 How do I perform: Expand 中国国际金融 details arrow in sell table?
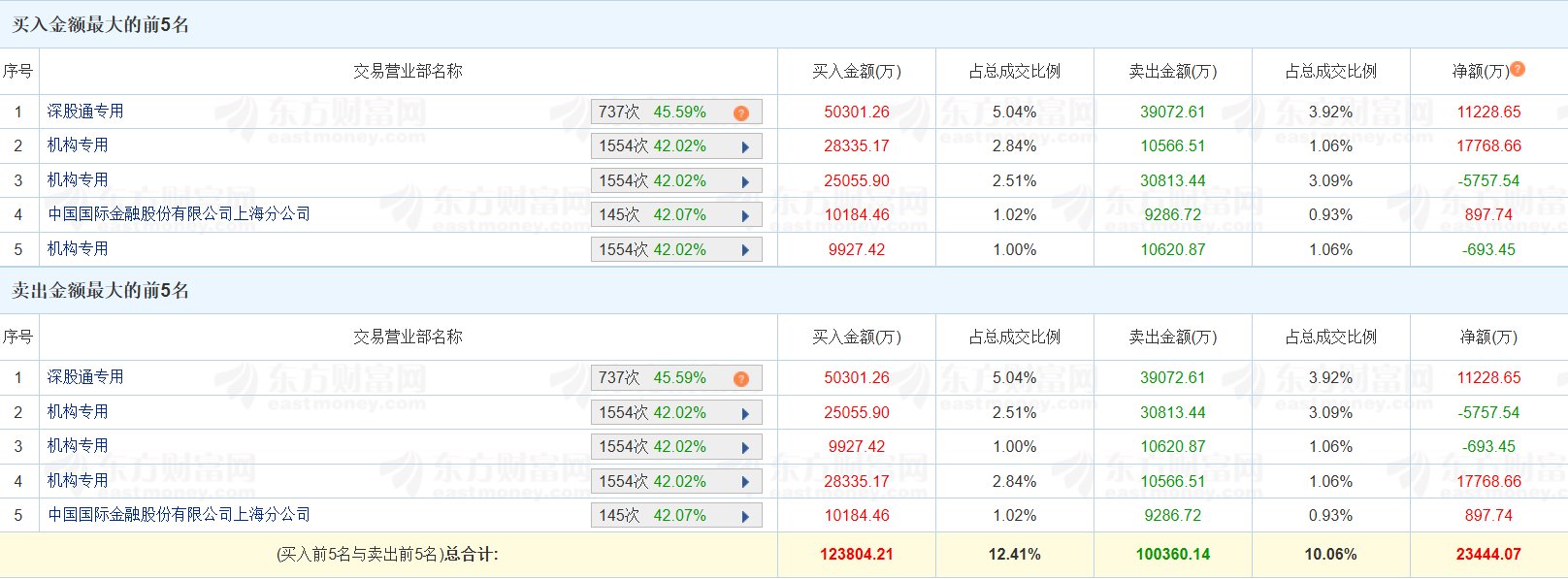coord(745,516)
